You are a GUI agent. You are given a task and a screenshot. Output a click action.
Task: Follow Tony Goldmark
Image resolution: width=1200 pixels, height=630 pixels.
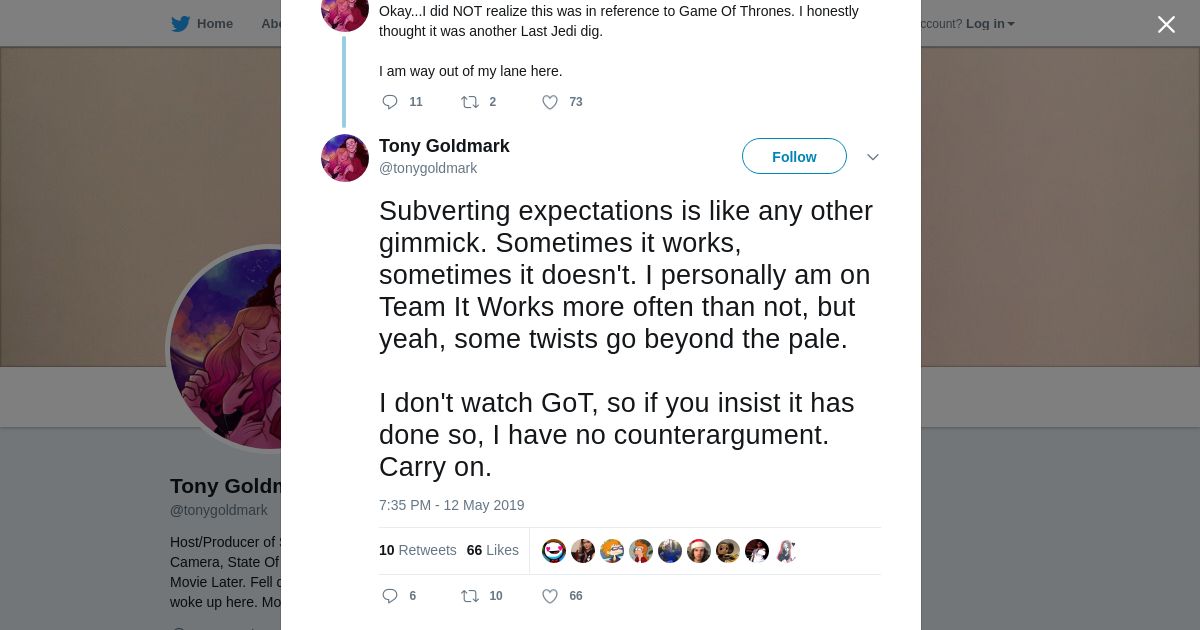[794, 157]
